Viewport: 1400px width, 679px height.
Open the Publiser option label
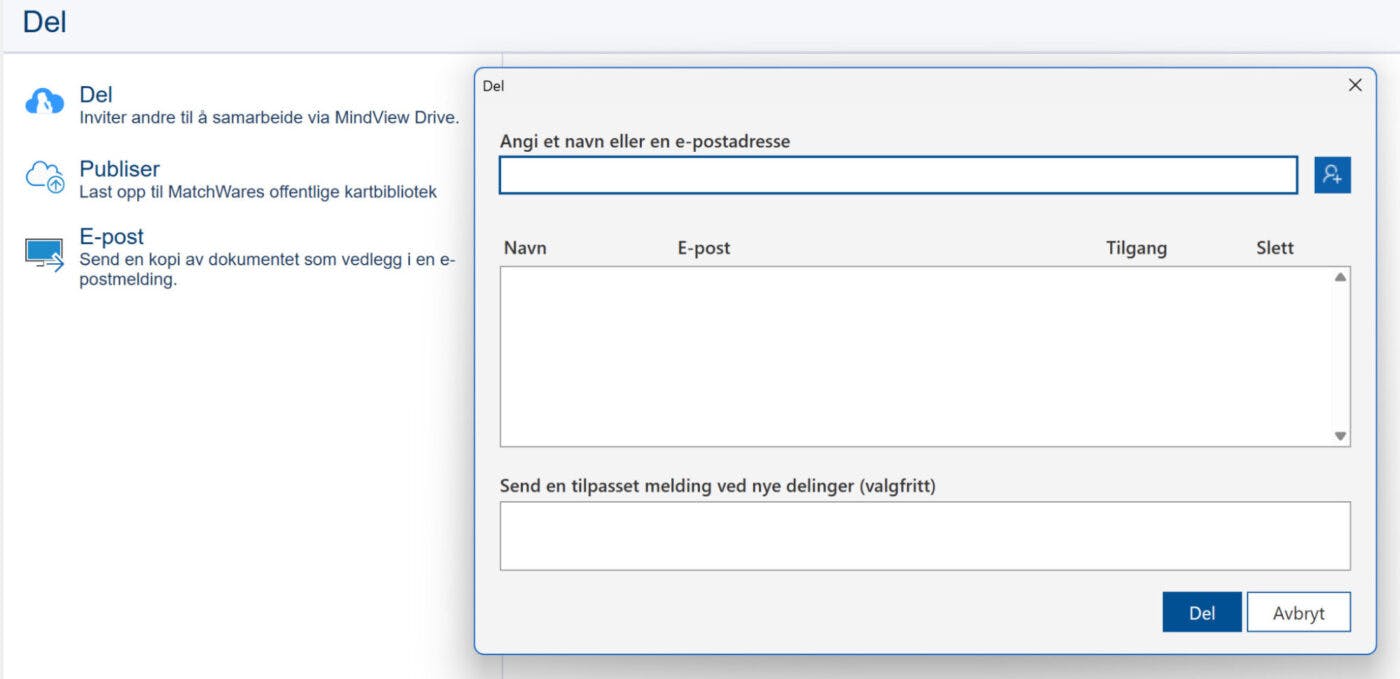pyautogui.click(x=119, y=169)
